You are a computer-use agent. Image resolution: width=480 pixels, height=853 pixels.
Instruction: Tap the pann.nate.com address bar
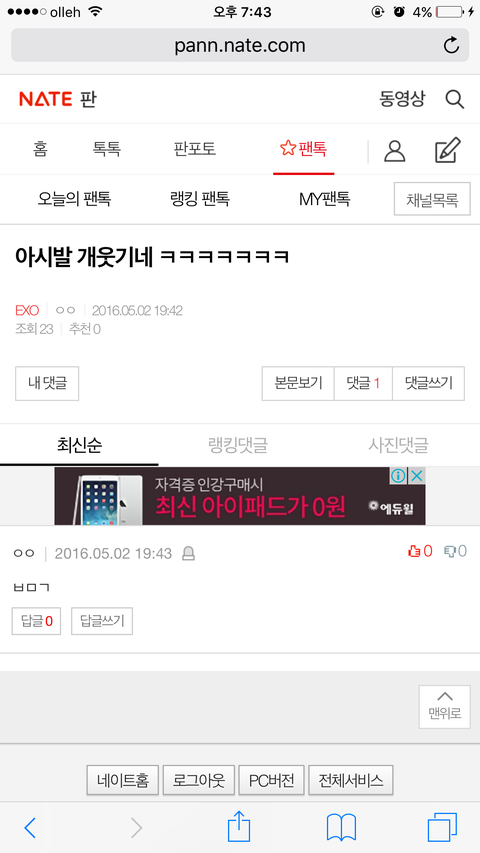click(240, 45)
